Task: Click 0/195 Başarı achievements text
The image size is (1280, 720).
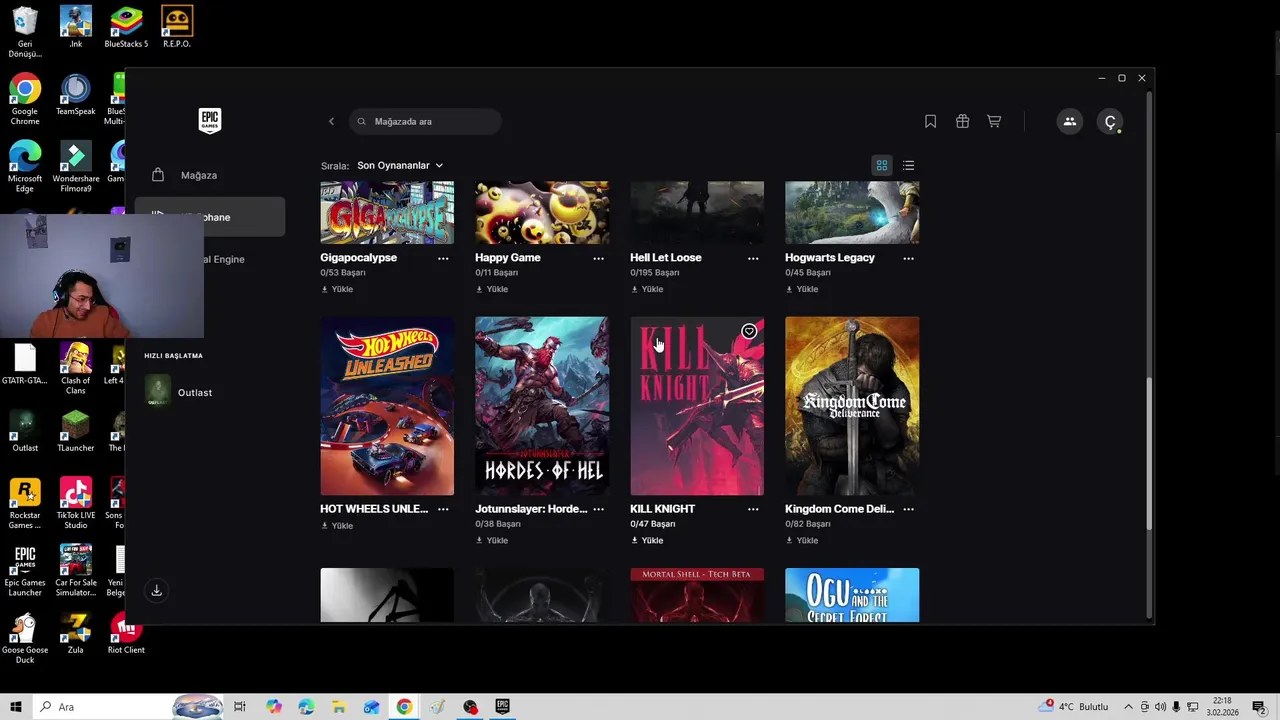Action: (654, 273)
